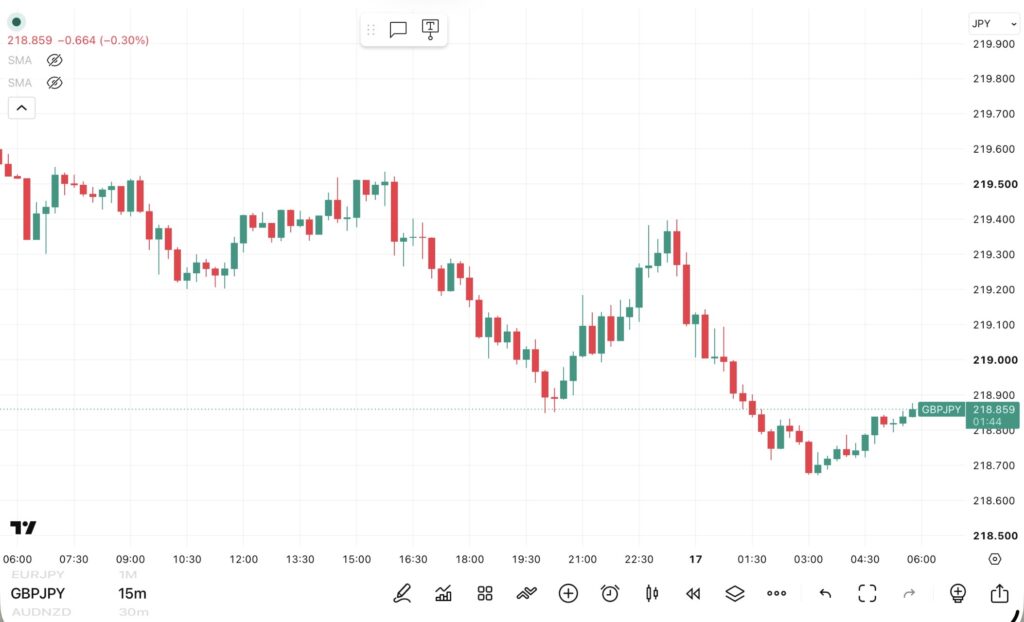Open the GBPJPY symbol selector
Screen dimensions: 1024x622
[38, 593]
